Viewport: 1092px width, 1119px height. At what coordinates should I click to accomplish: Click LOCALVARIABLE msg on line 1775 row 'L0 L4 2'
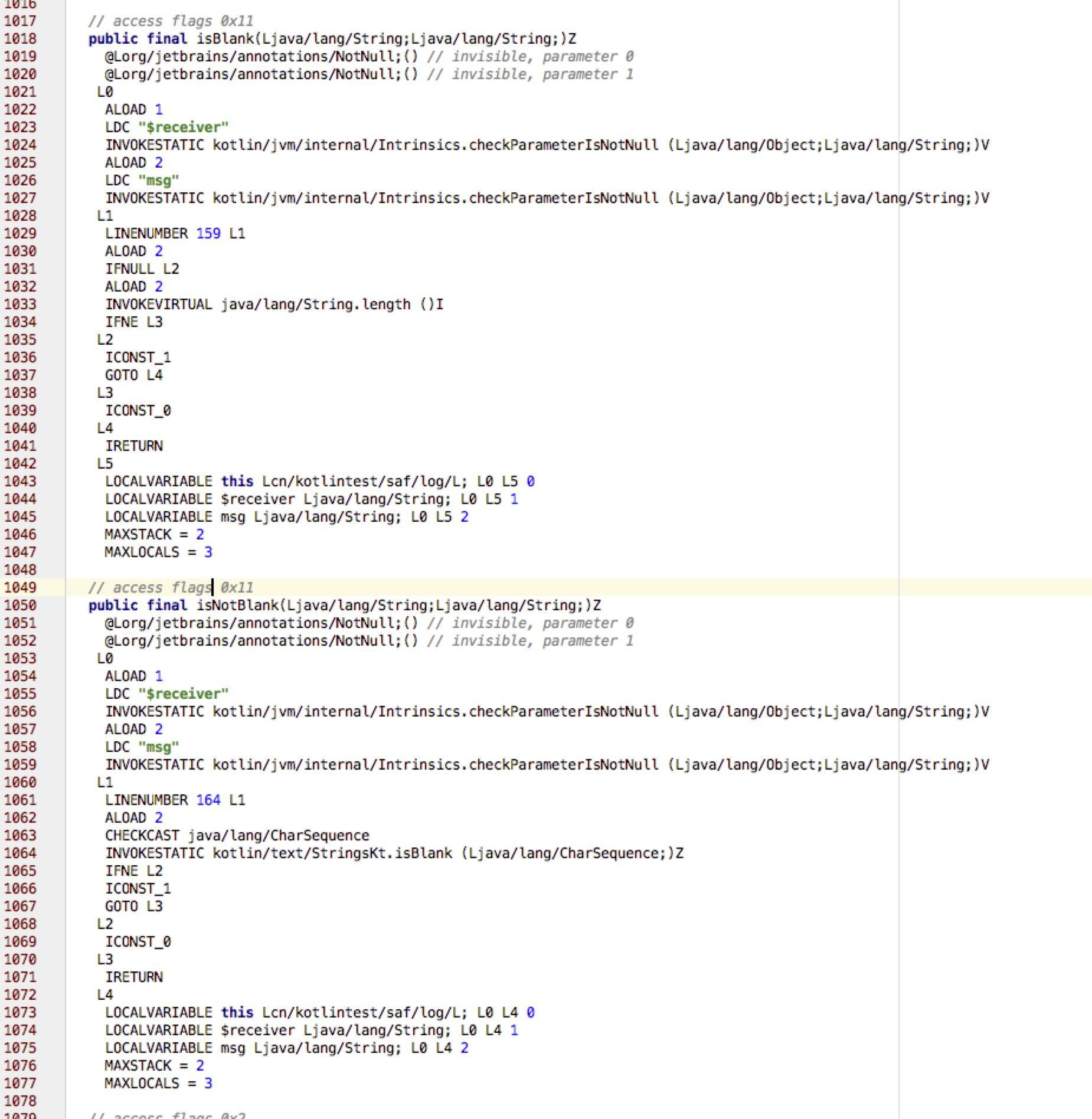[287, 1048]
